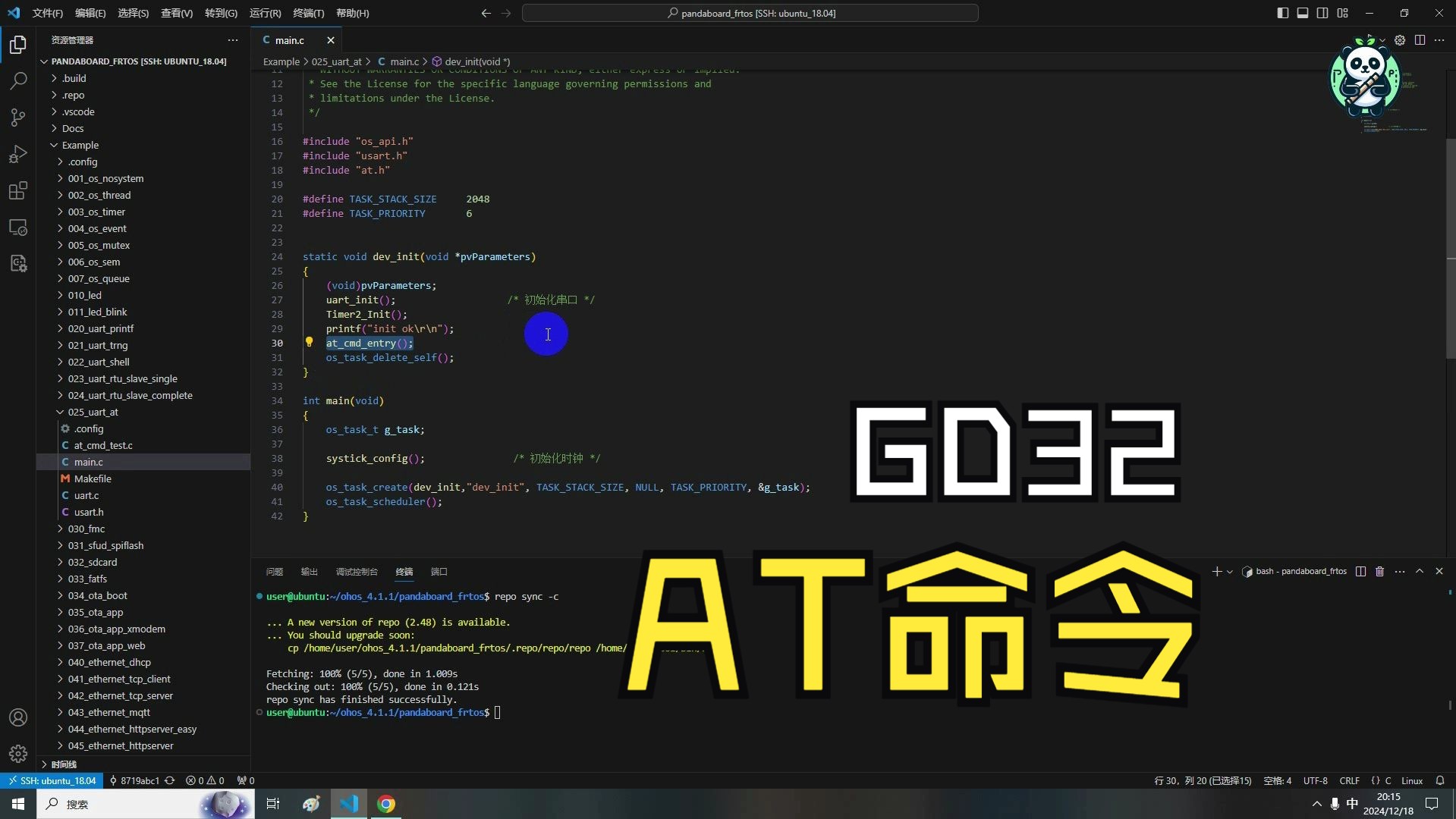Screen dimensions: 1456x819
Task: Toggle the secondary side bar
Action: click(x=1322, y=13)
